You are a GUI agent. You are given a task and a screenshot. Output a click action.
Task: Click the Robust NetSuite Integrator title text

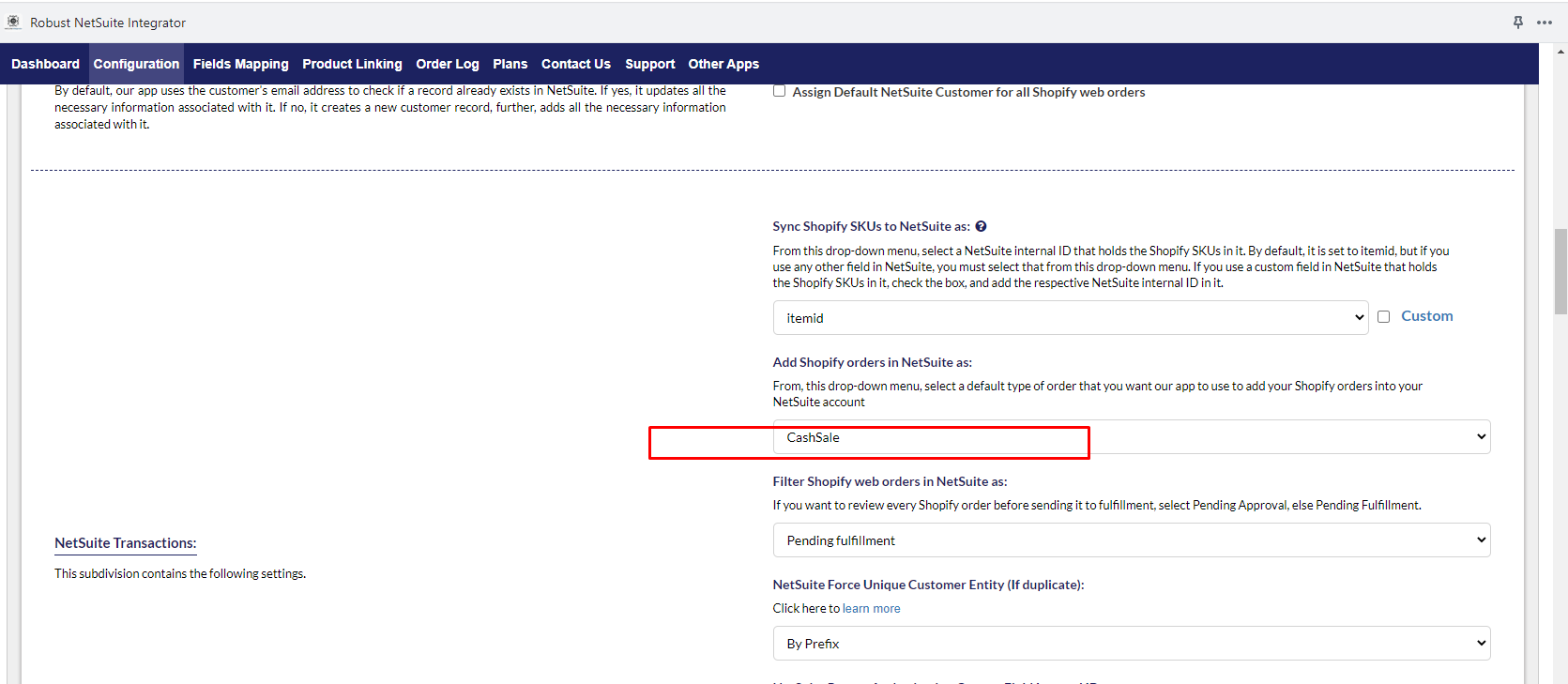pyautogui.click(x=108, y=23)
